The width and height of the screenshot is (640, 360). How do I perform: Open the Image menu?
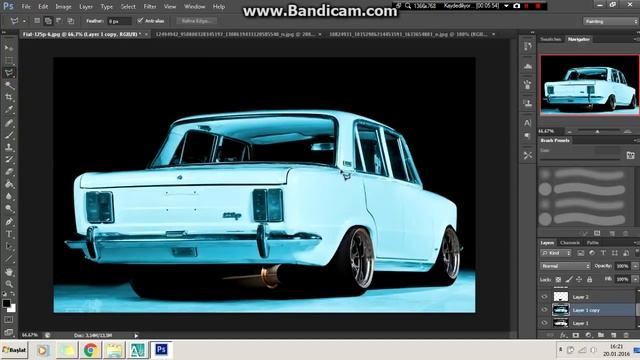63,7
